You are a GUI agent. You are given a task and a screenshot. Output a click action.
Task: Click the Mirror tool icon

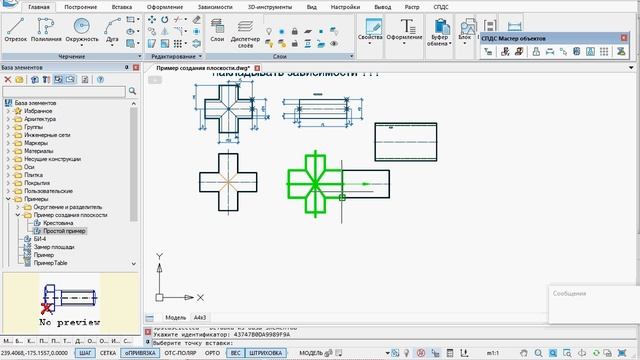[x=164, y=31]
